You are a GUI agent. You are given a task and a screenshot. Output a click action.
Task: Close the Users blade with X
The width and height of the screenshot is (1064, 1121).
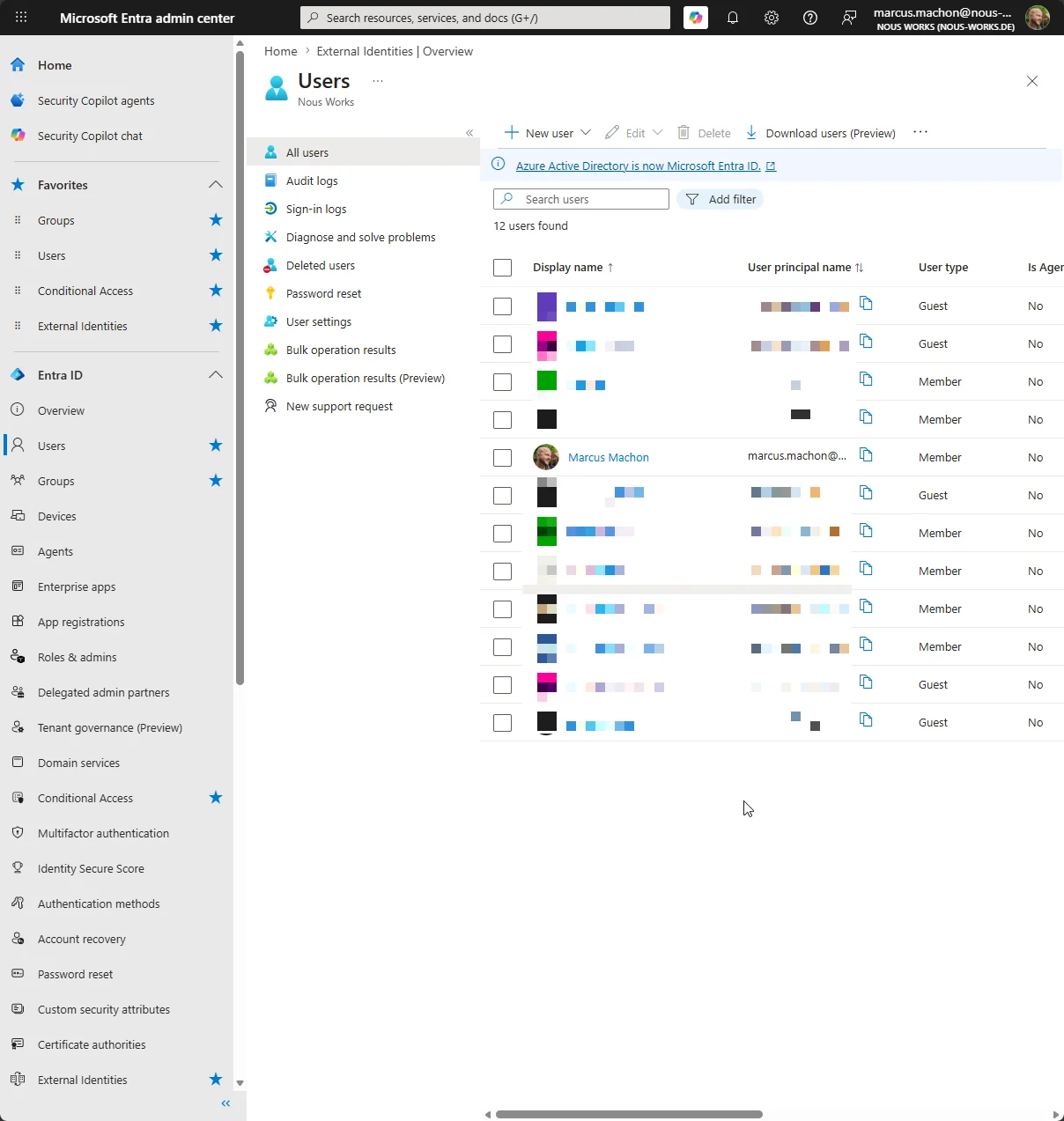pyautogui.click(x=1032, y=81)
